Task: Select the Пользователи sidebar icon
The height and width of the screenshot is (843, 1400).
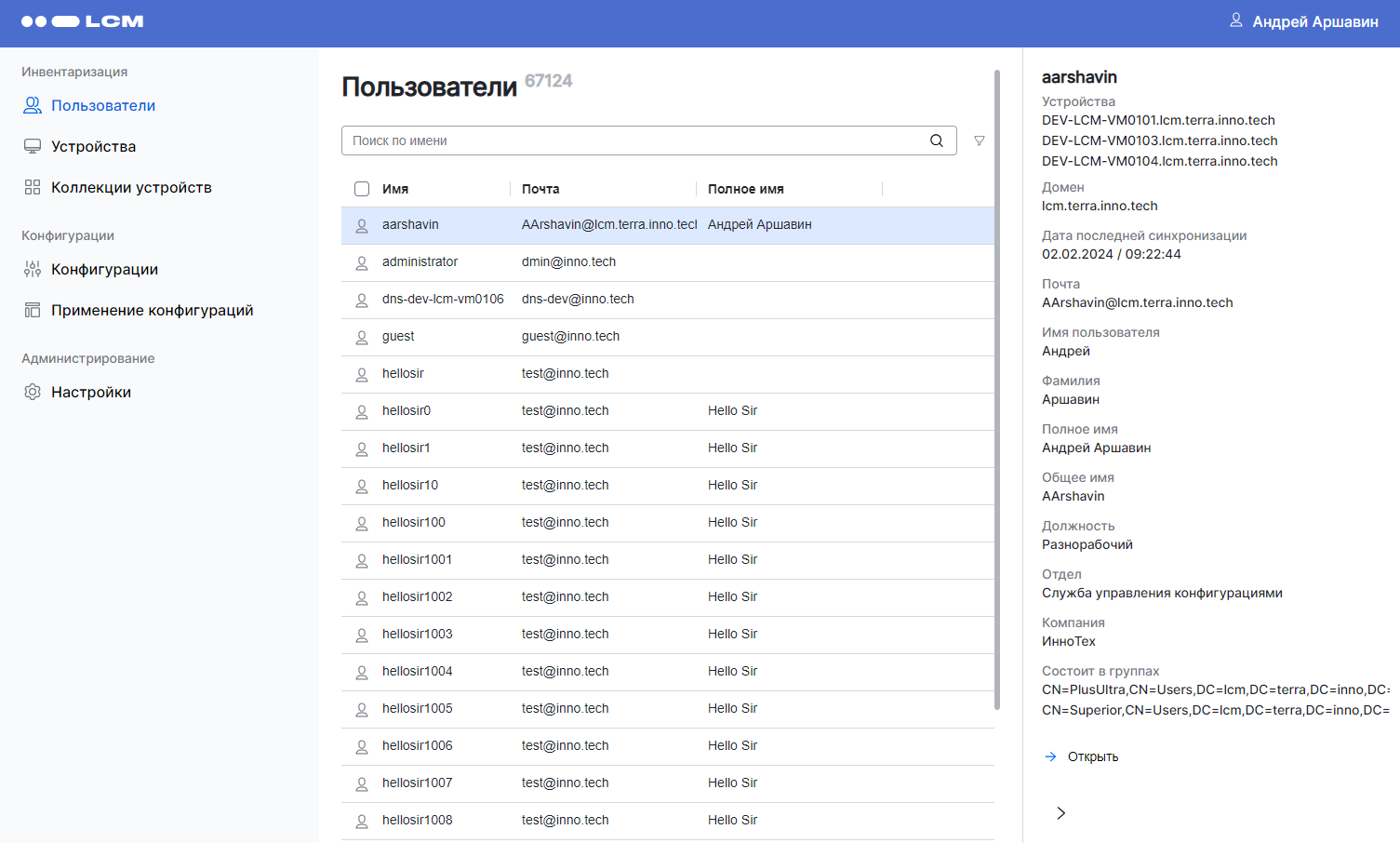Action: coord(31,105)
